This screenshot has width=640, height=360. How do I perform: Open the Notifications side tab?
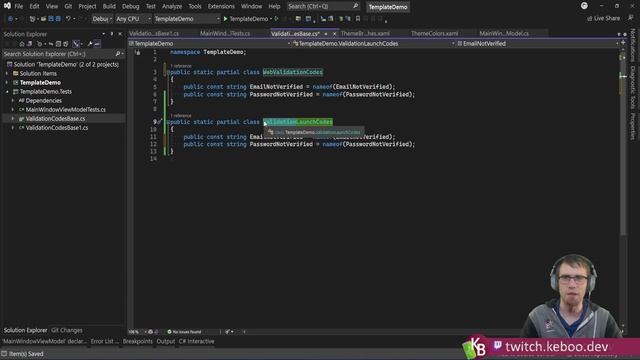633,45
